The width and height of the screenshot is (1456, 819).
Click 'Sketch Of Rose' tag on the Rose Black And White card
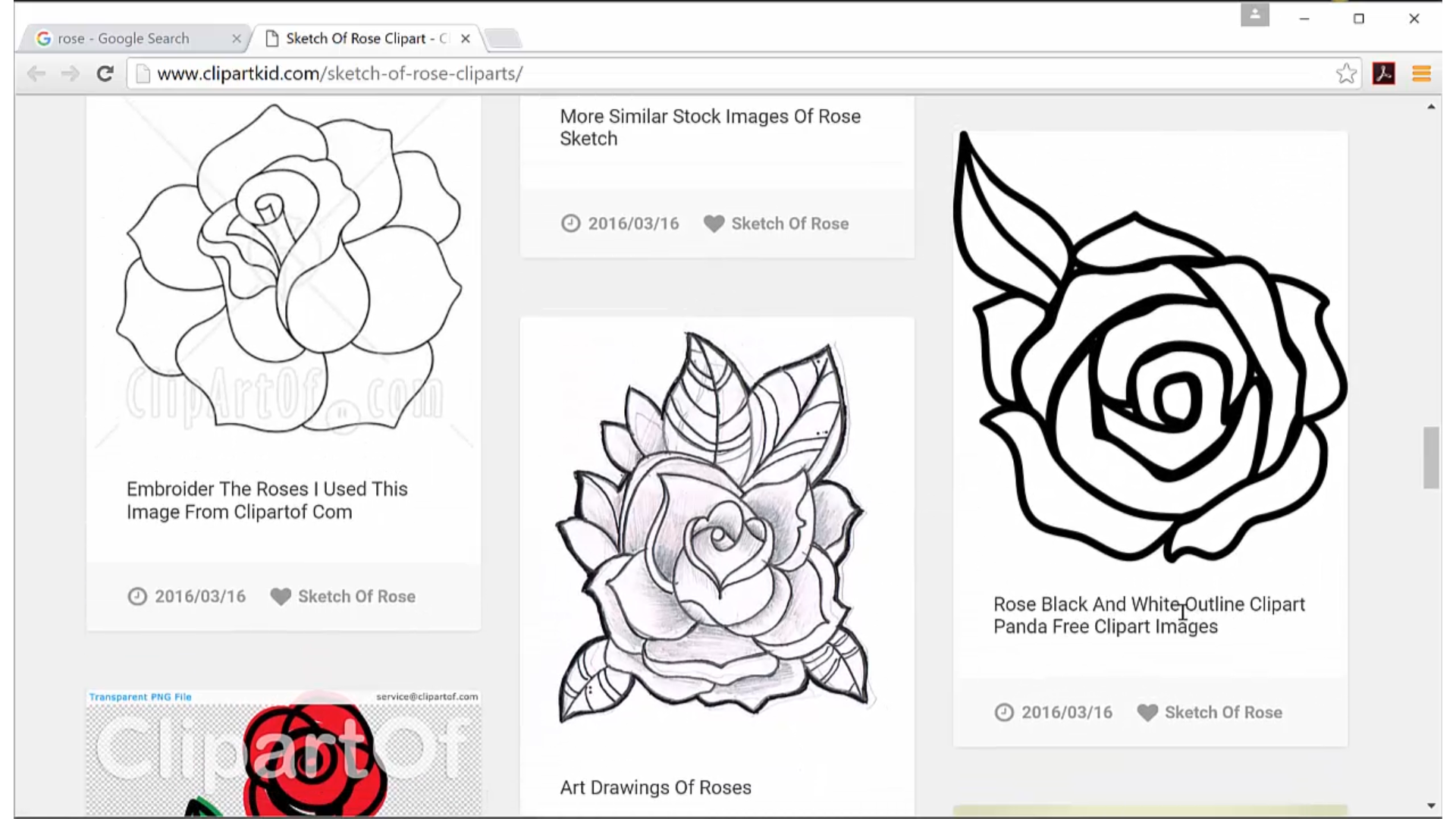tap(1223, 713)
